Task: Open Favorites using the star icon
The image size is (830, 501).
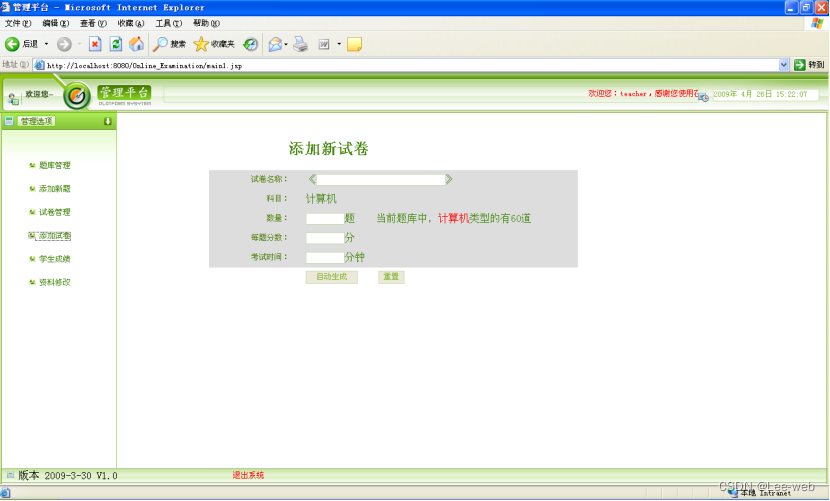Action: pyautogui.click(x=201, y=44)
